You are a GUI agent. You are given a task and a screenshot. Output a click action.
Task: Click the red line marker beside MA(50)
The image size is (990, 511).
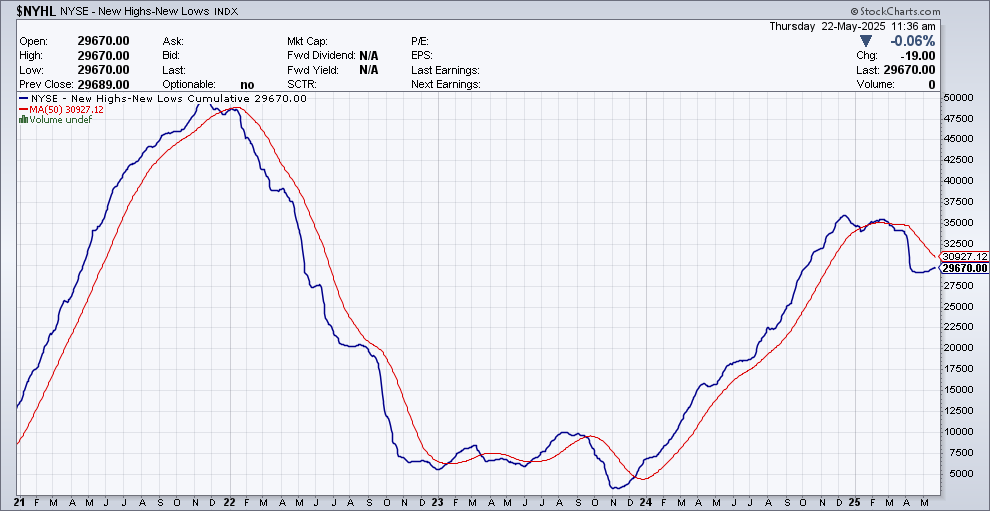[23, 109]
